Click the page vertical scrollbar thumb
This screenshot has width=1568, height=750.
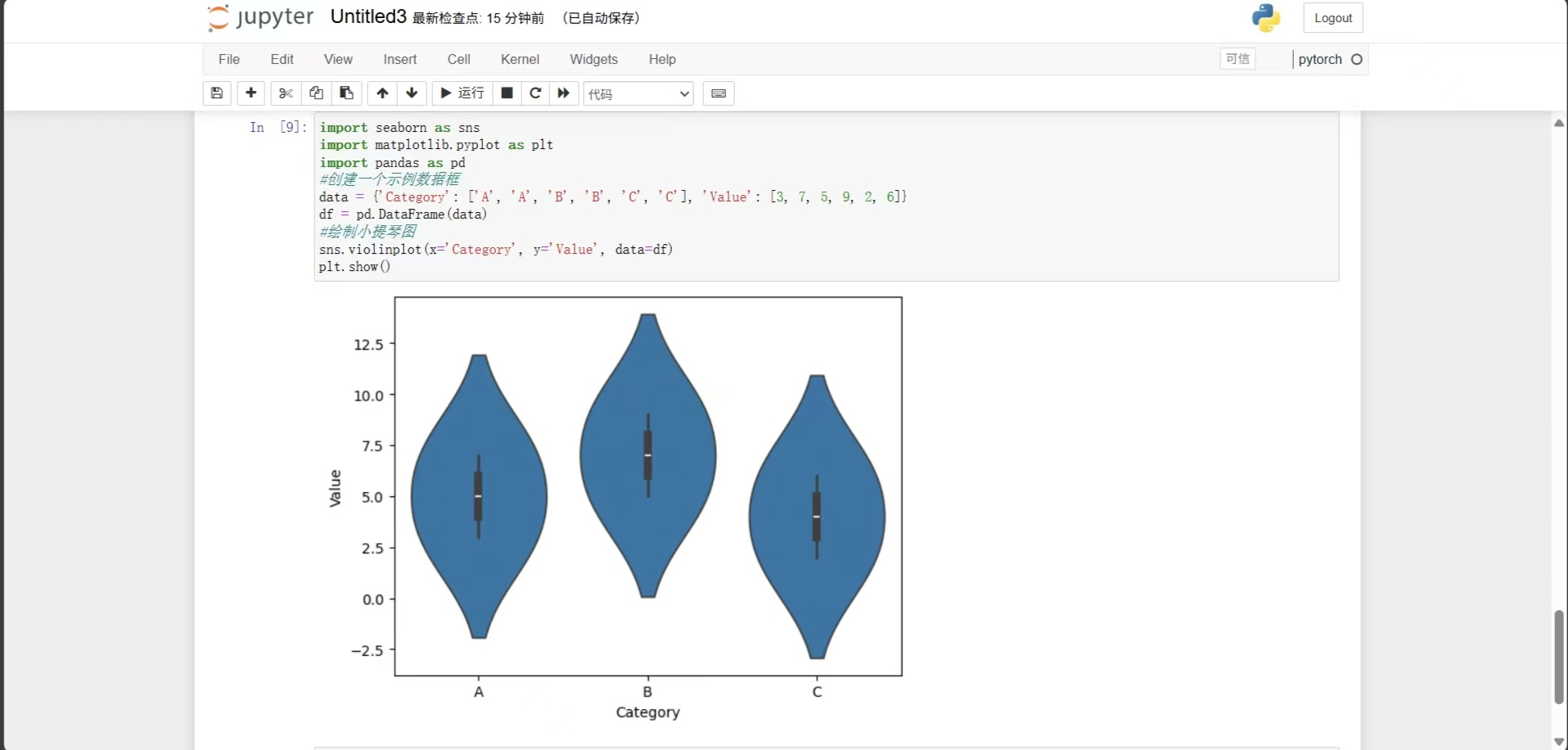pyautogui.click(x=1559, y=657)
